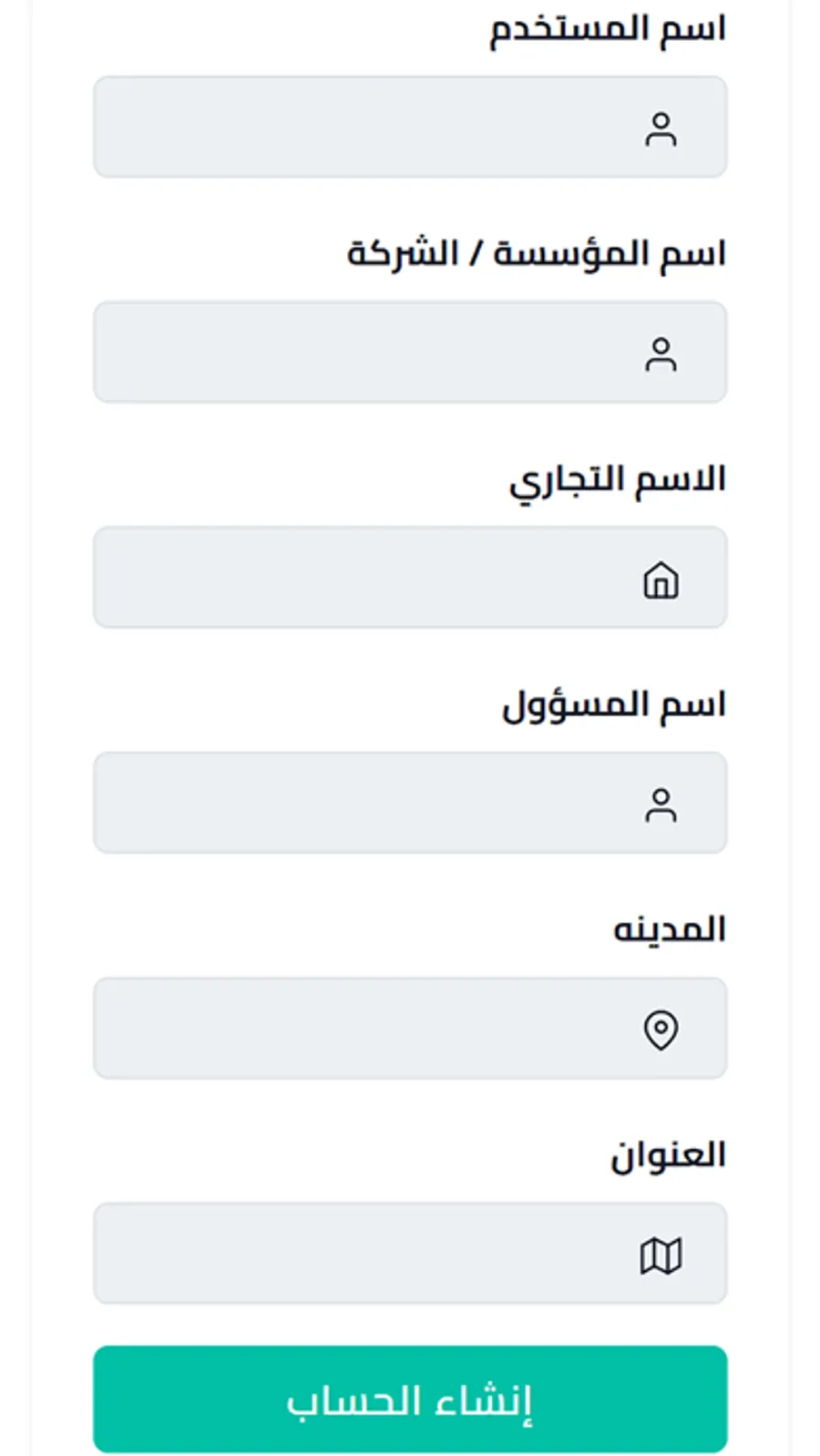Click the person icon in اسم المسؤول field

[661, 805]
